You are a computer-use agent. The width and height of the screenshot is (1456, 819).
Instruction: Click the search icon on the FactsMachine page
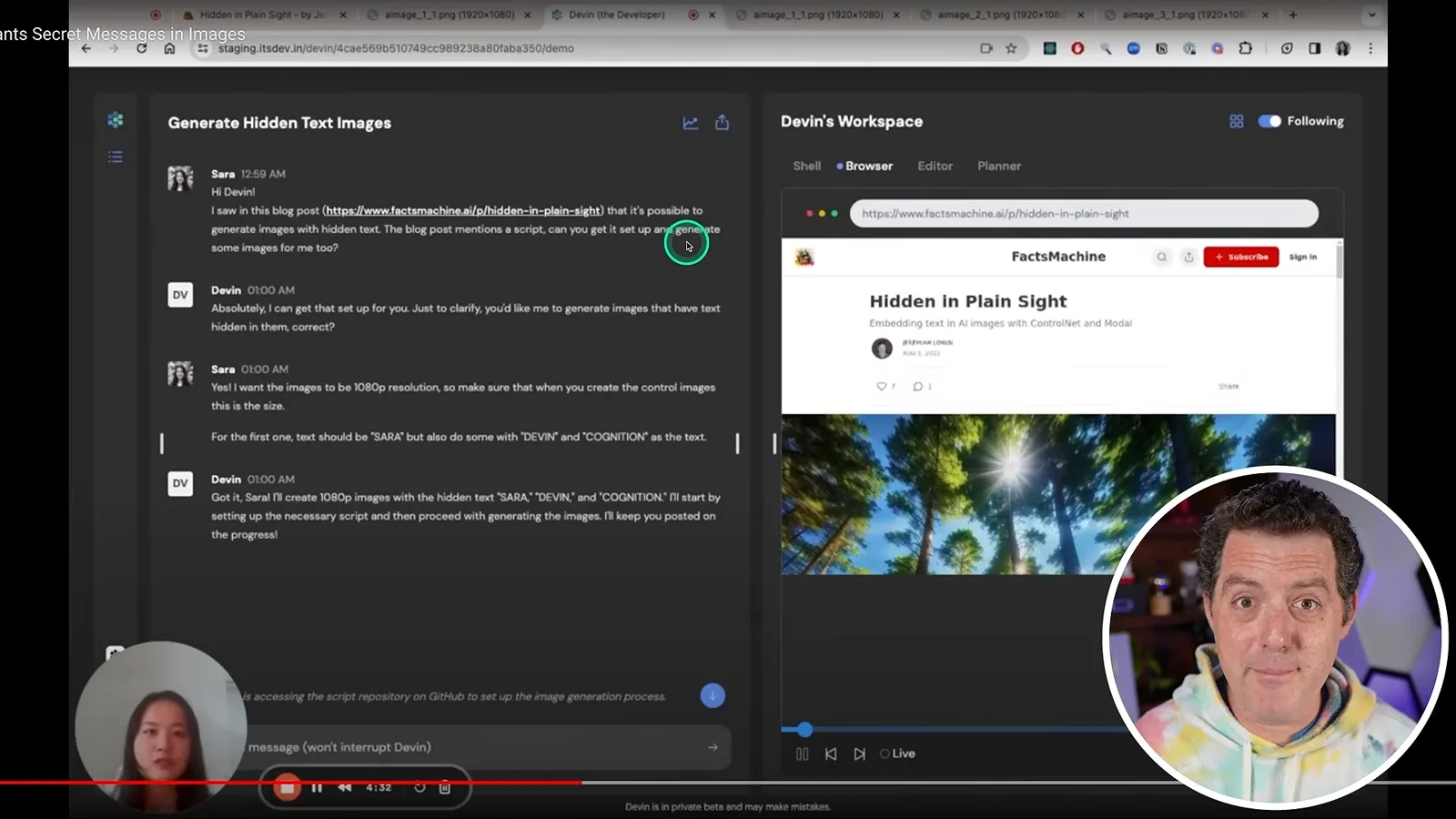[x=1161, y=258]
